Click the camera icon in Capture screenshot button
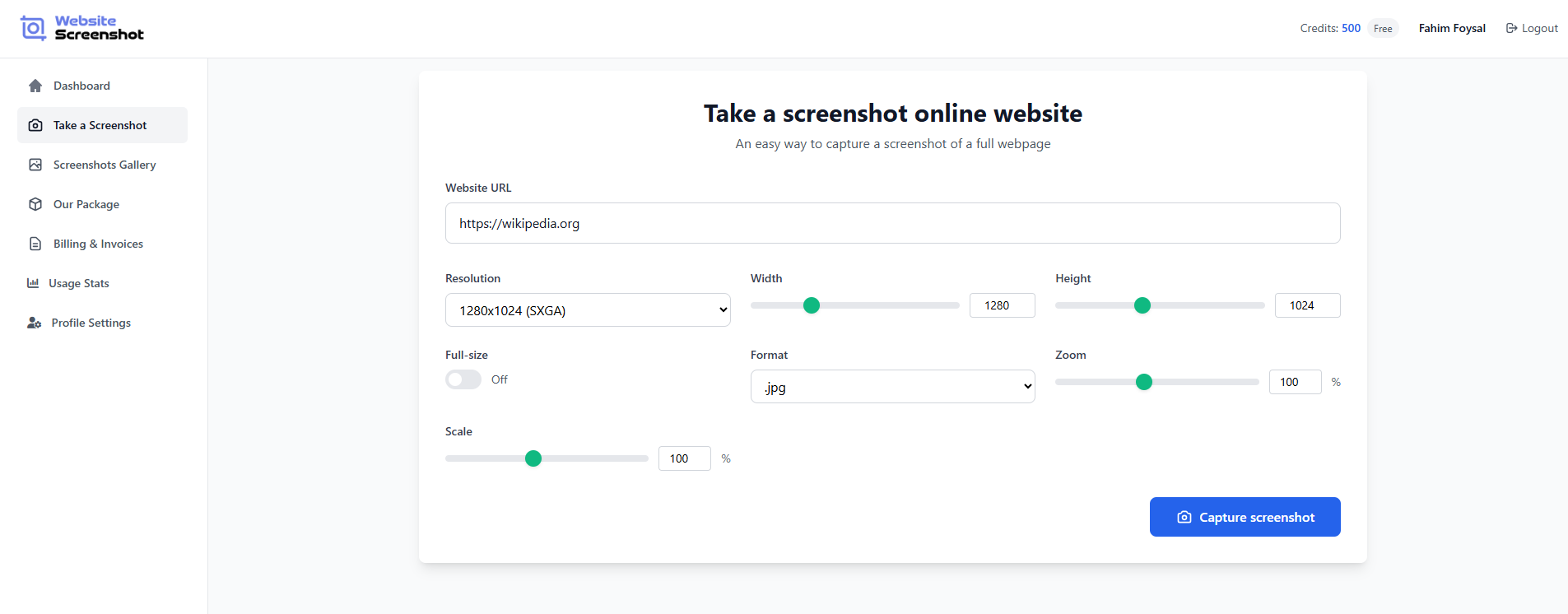1568x614 pixels. click(1184, 517)
